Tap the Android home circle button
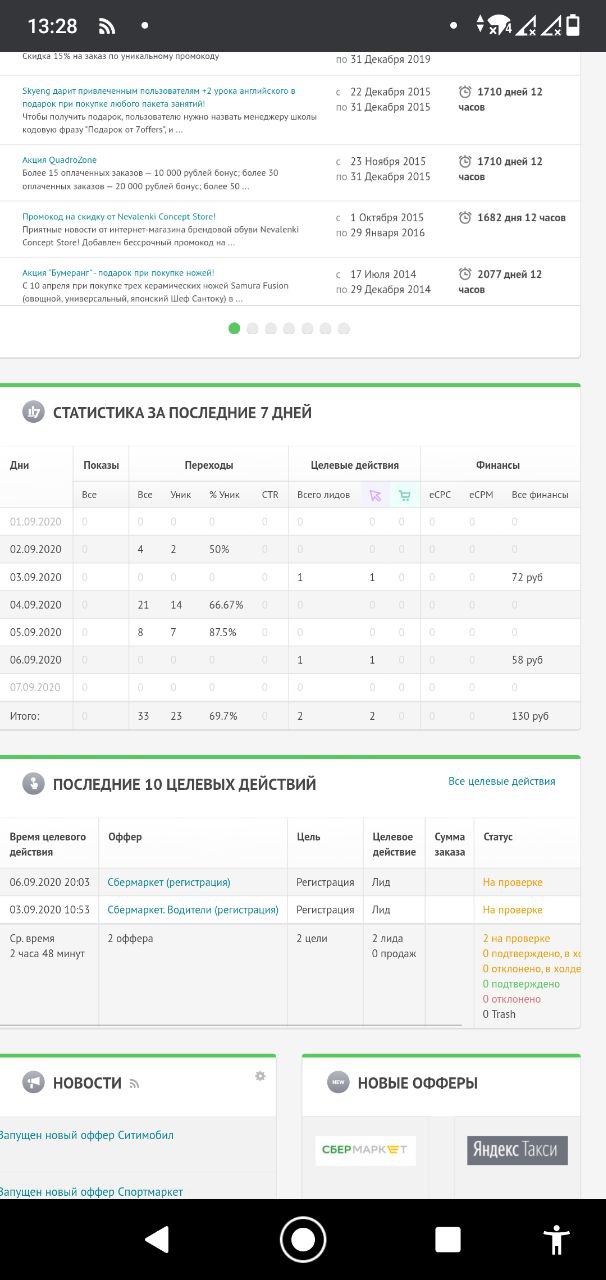The width and height of the screenshot is (606, 1280). (303, 1240)
